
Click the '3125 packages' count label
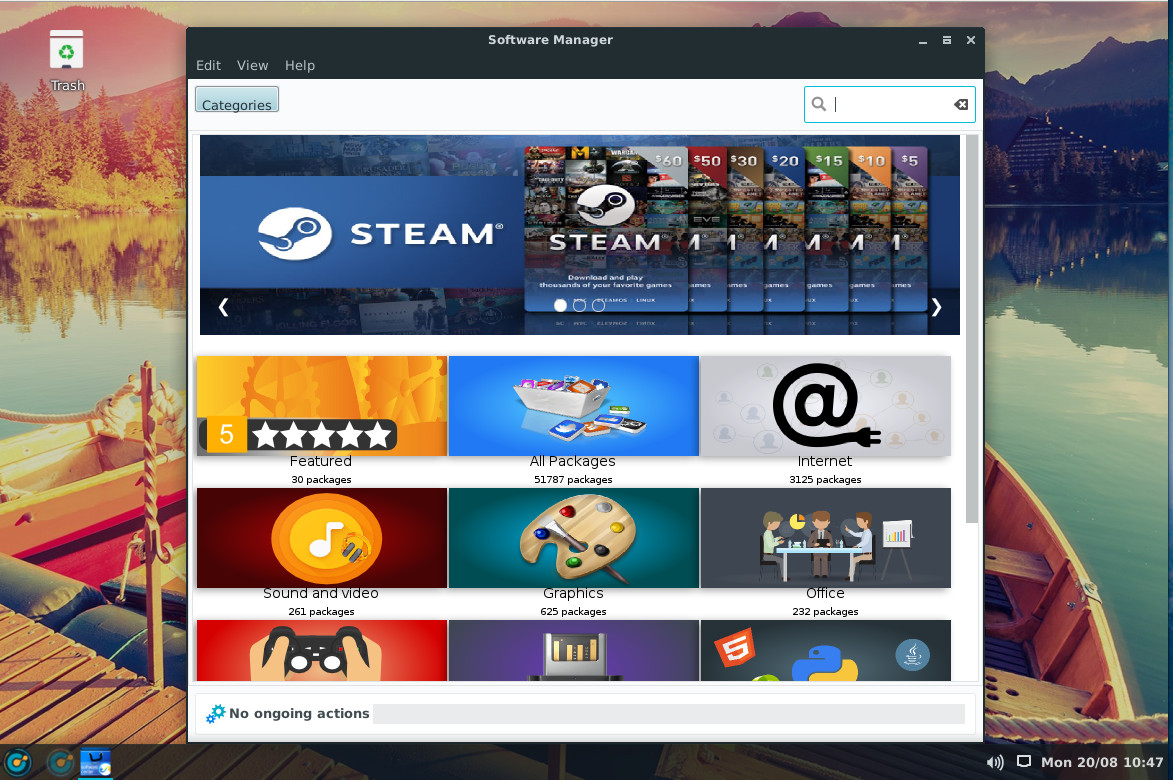[x=825, y=479]
